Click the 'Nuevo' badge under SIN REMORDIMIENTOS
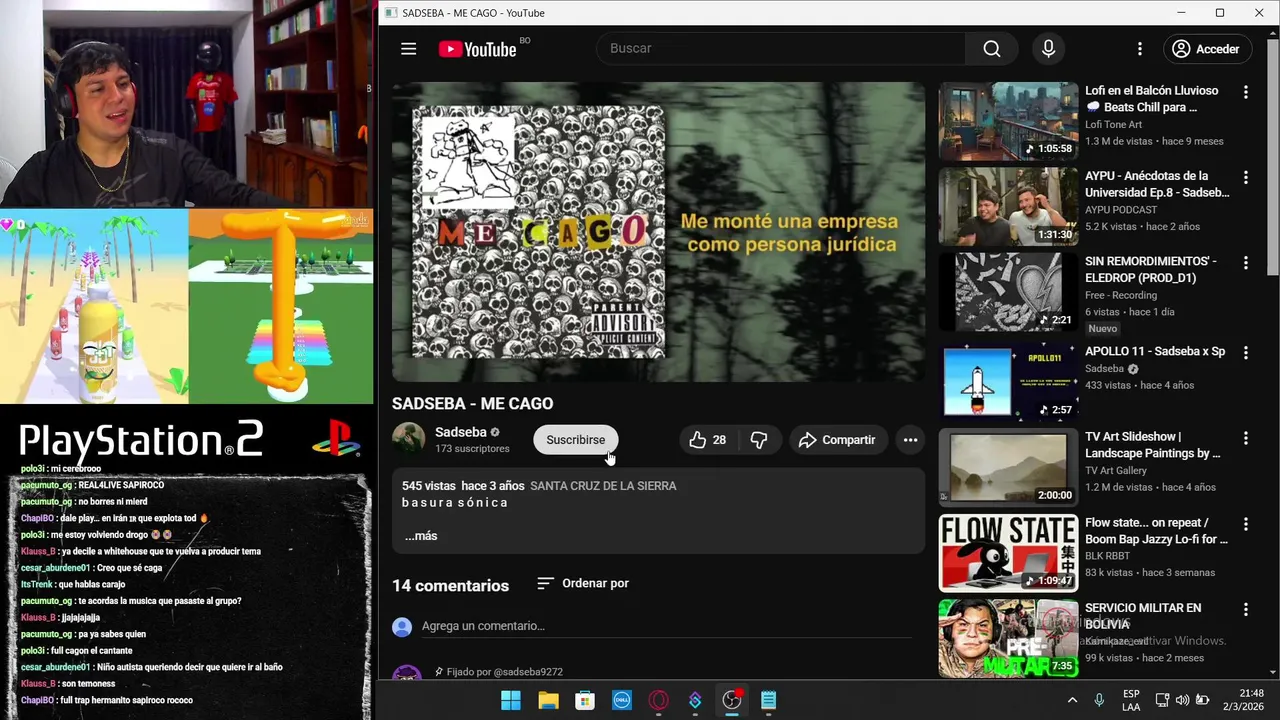Image resolution: width=1280 pixels, height=720 pixels. click(1102, 329)
